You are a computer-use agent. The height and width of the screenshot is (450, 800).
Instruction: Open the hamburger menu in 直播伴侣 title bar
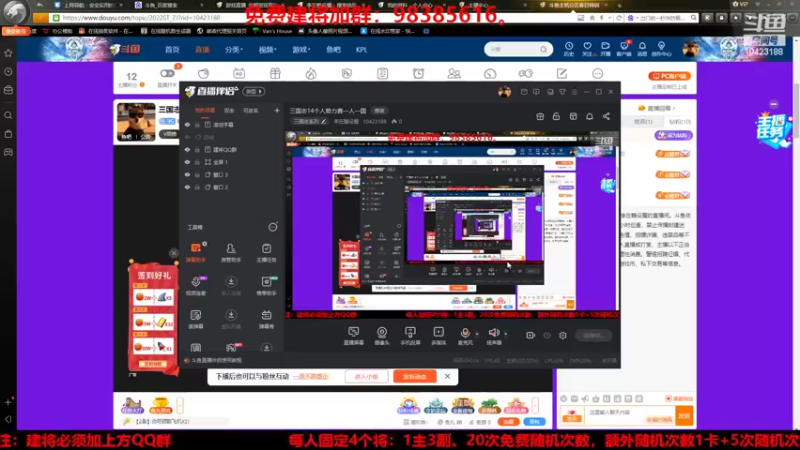574,92
